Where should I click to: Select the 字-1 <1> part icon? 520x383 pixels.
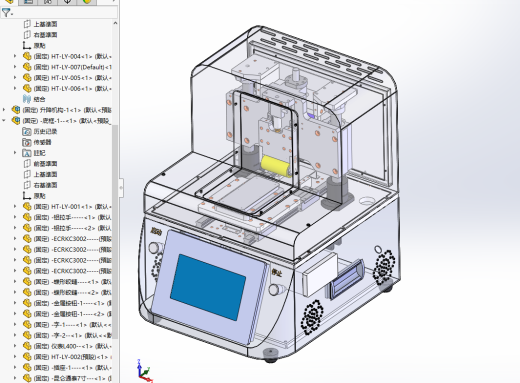[x=27, y=324]
